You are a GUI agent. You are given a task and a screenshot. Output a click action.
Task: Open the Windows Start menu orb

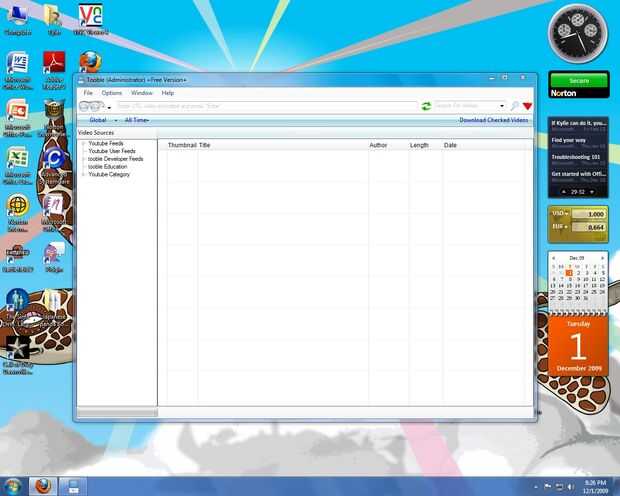(13, 486)
